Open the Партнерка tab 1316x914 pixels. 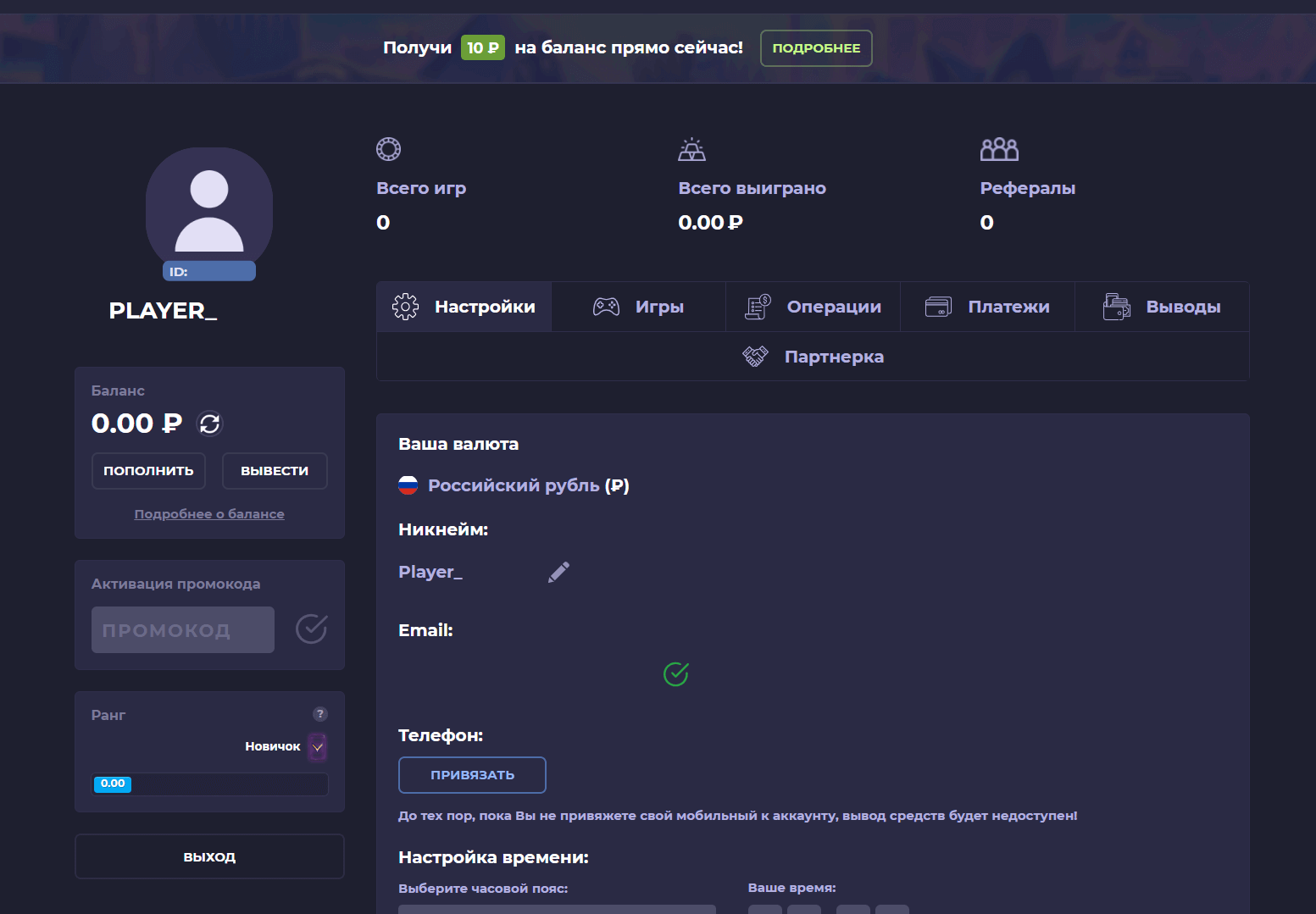813,357
